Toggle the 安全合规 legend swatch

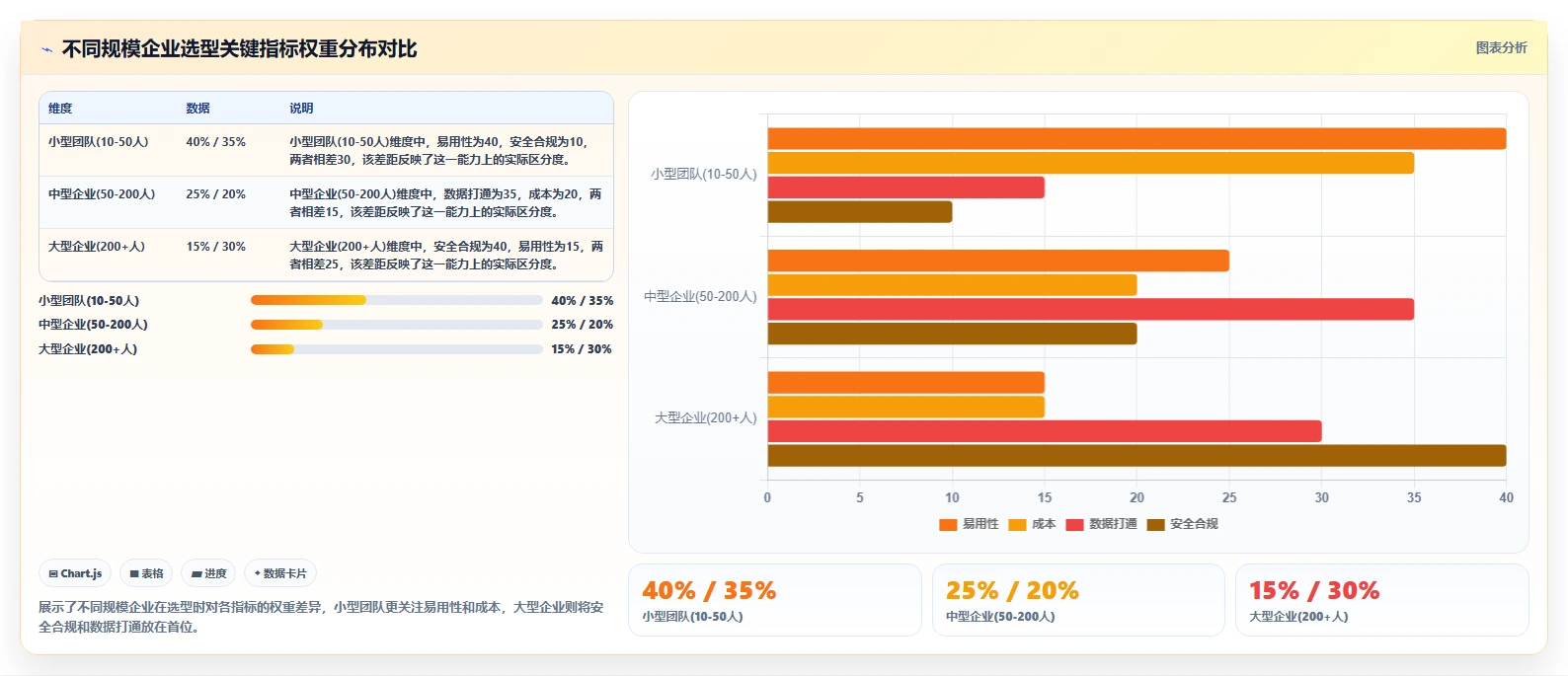coord(1156,524)
